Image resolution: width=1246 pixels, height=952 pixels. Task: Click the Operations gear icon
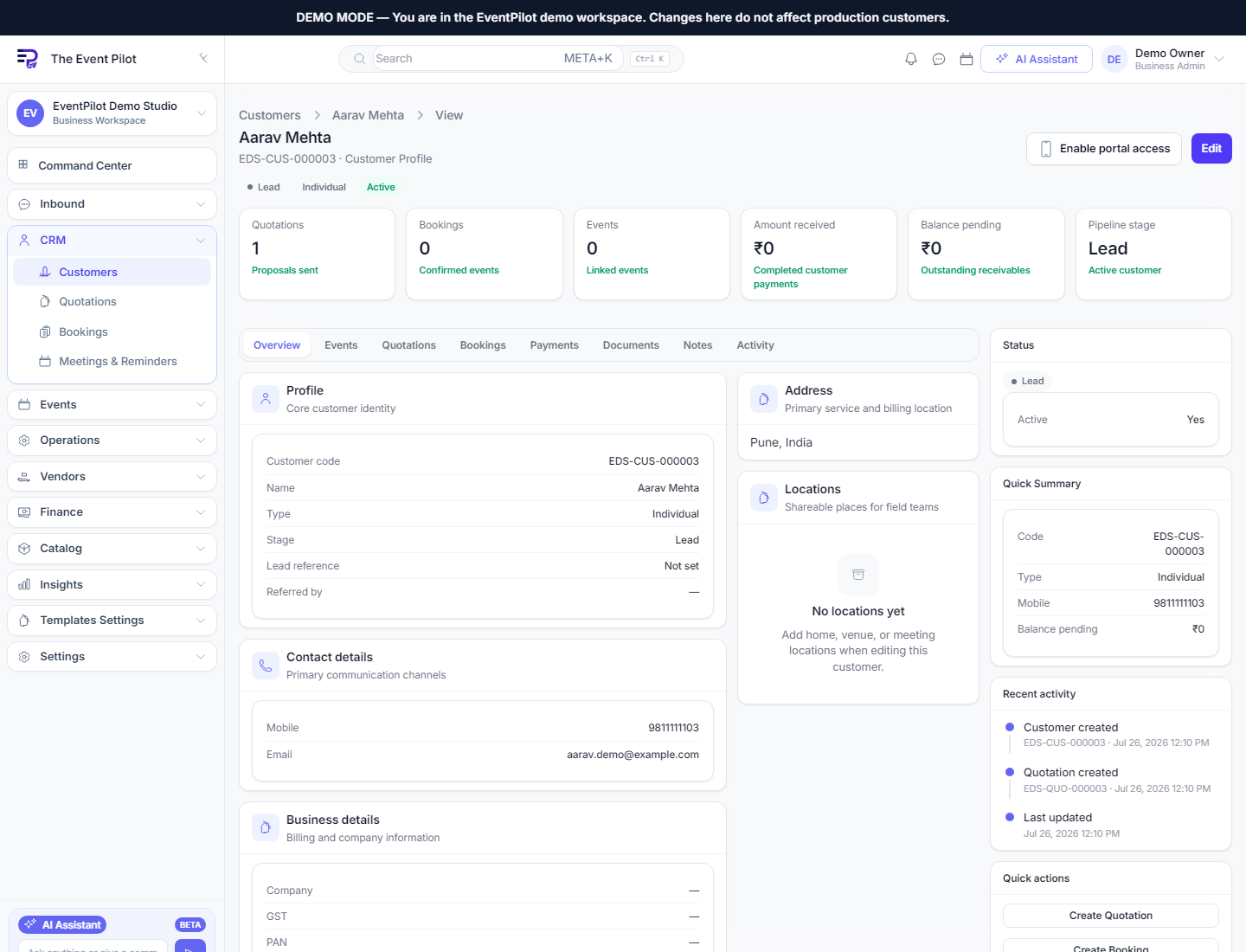point(24,441)
